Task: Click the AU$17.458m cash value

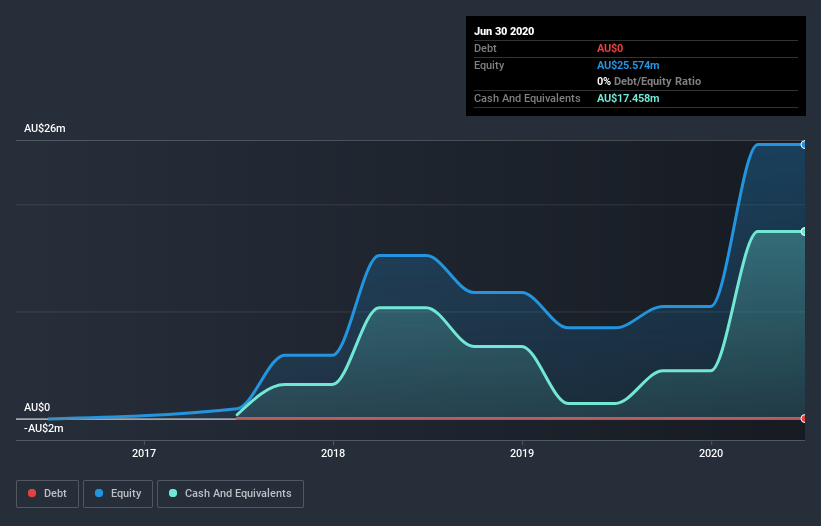Action: tap(628, 98)
